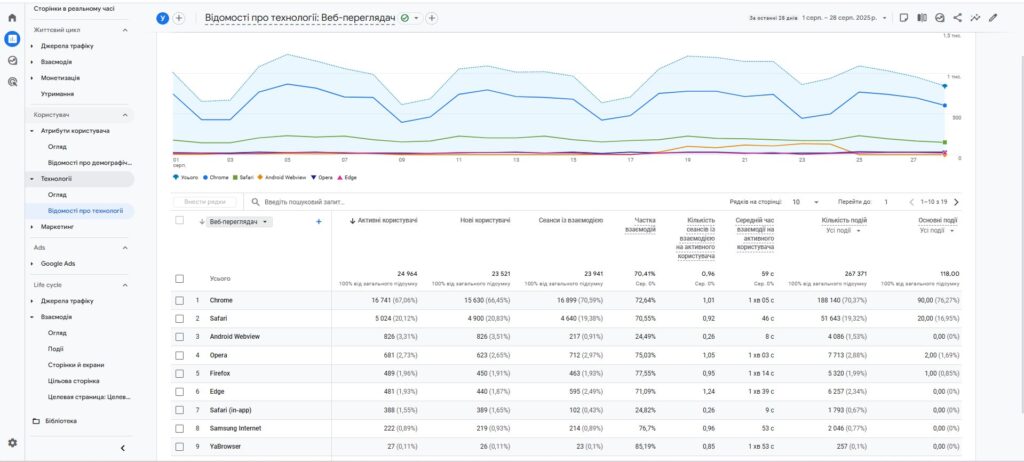This screenshot has height=462, width=1024.
Task: Open Admin settings gear icon
Action: click(x=12, y=442)
